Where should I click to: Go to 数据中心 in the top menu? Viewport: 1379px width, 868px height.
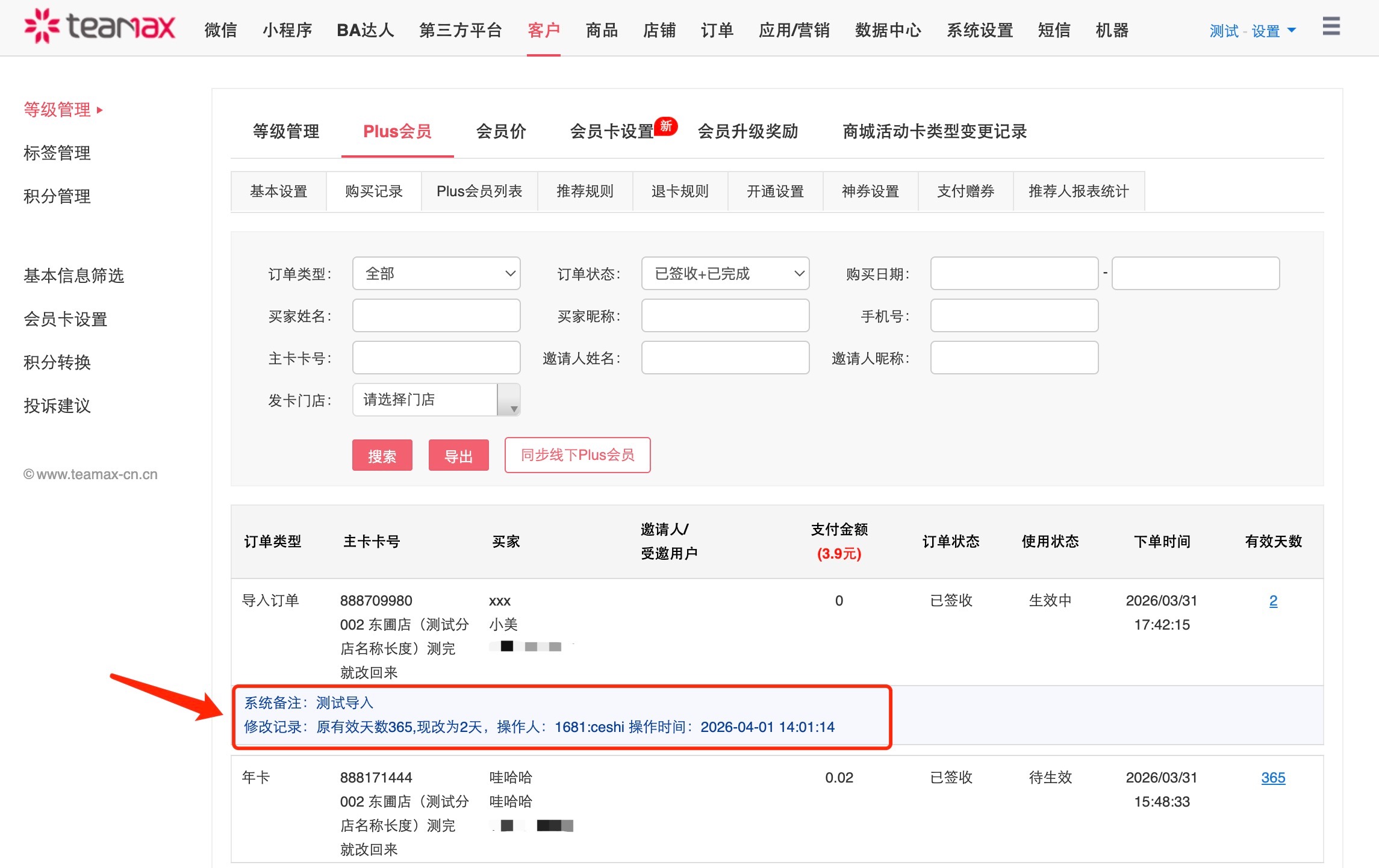888,30
